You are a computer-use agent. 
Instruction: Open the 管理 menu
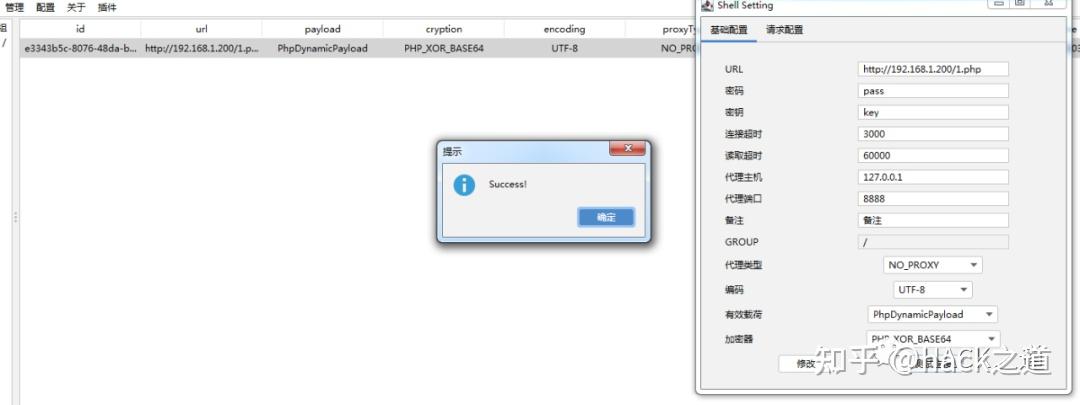[x=14, y=8]
